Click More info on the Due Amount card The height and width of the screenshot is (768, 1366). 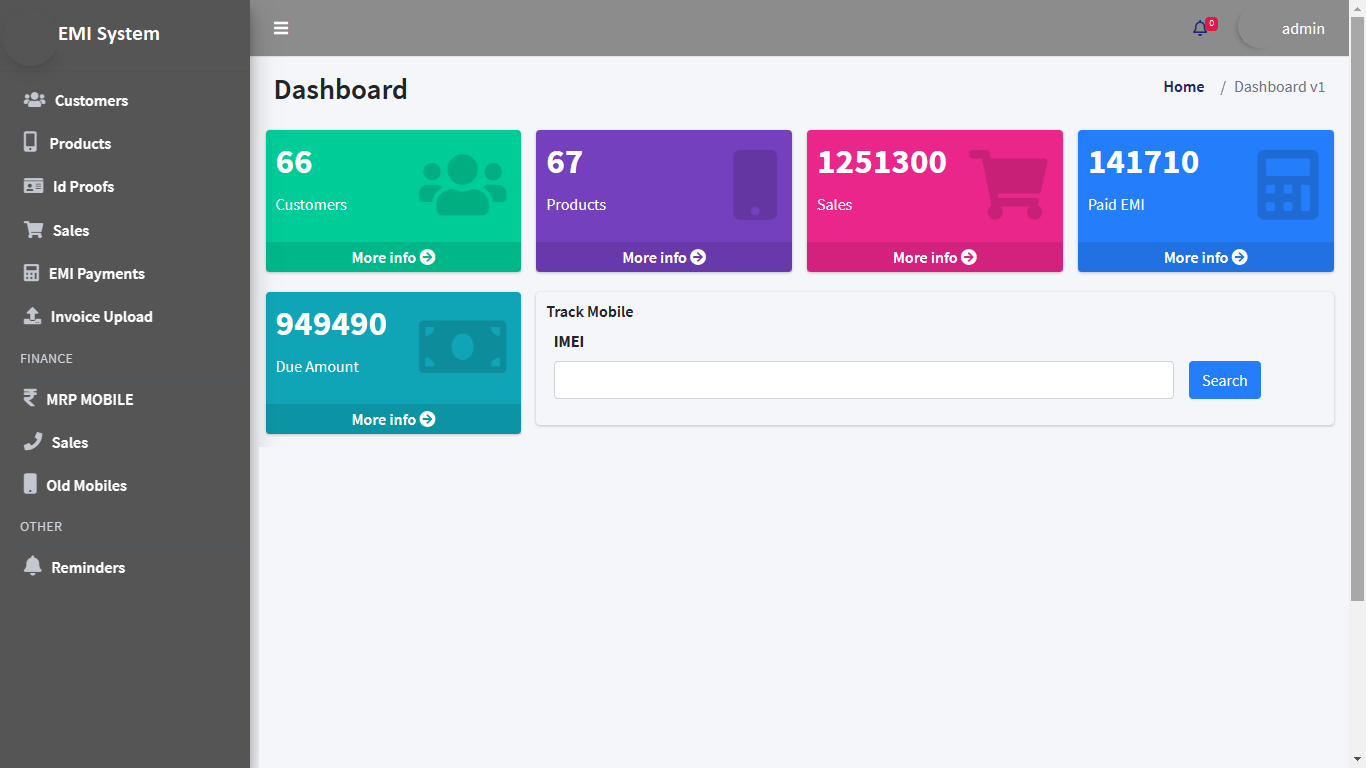tap(393, 420)
